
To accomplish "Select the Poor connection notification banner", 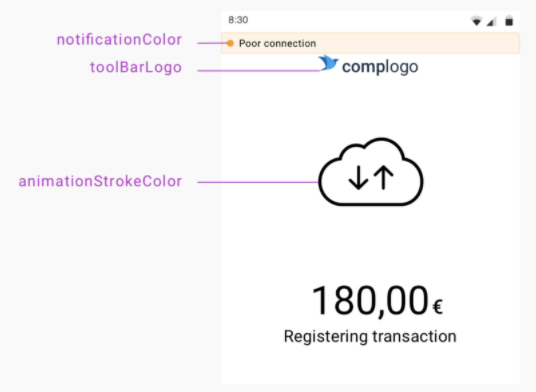I will click(371, 43).
